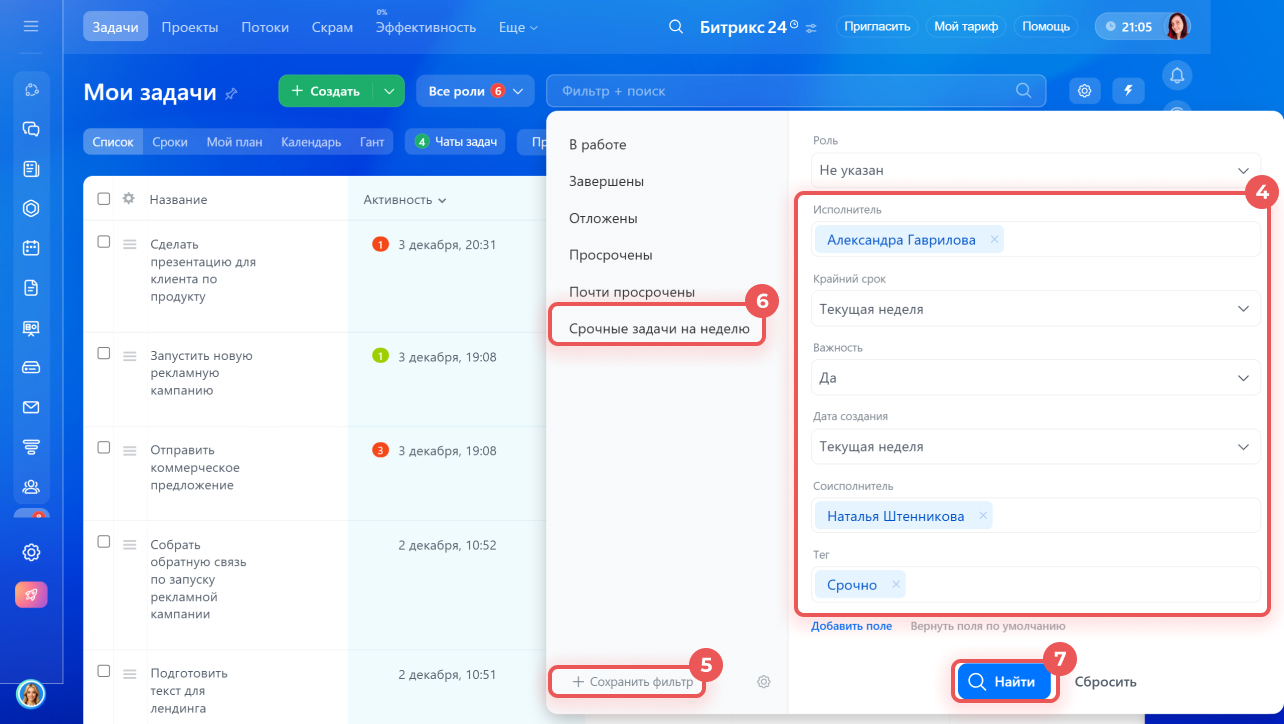The height and width of the screenshot is (724, 1284).
Task: Check the box for Запустить новую рекламную кампанию
Action: 104,354
